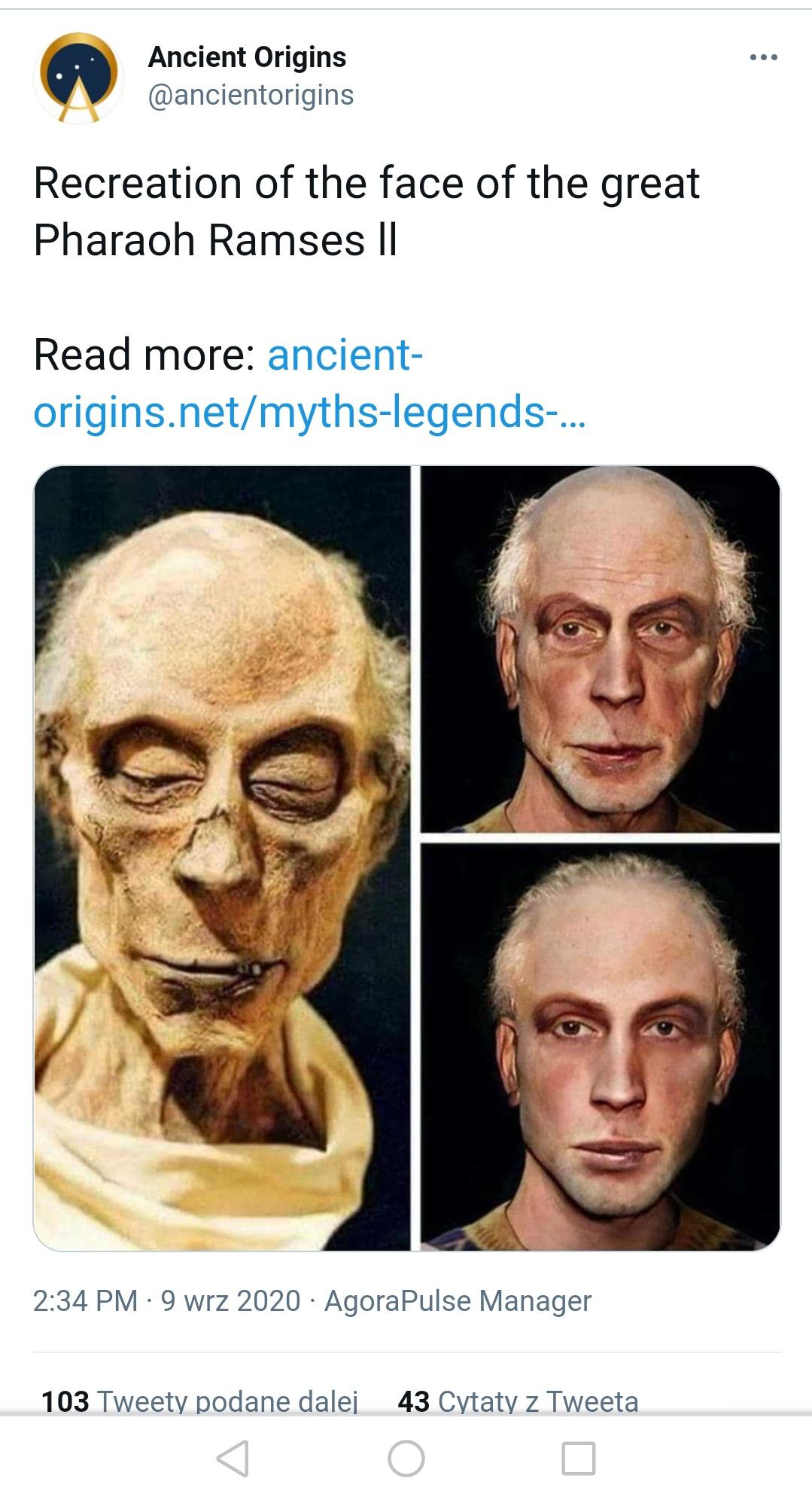Show the 103 Tweety podane dalej list

click(x=199, y=1401)
